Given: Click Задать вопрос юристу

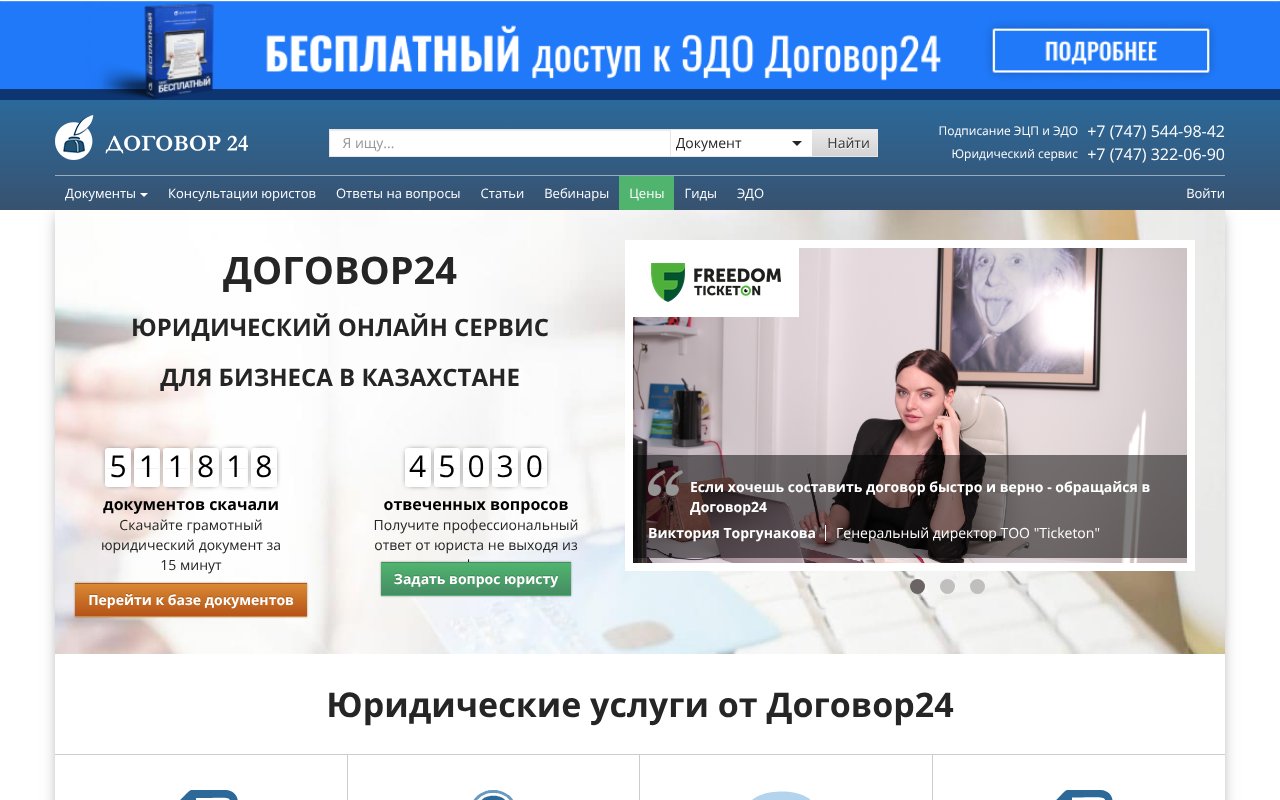Looking at the screenshot, I should point(476,578).
